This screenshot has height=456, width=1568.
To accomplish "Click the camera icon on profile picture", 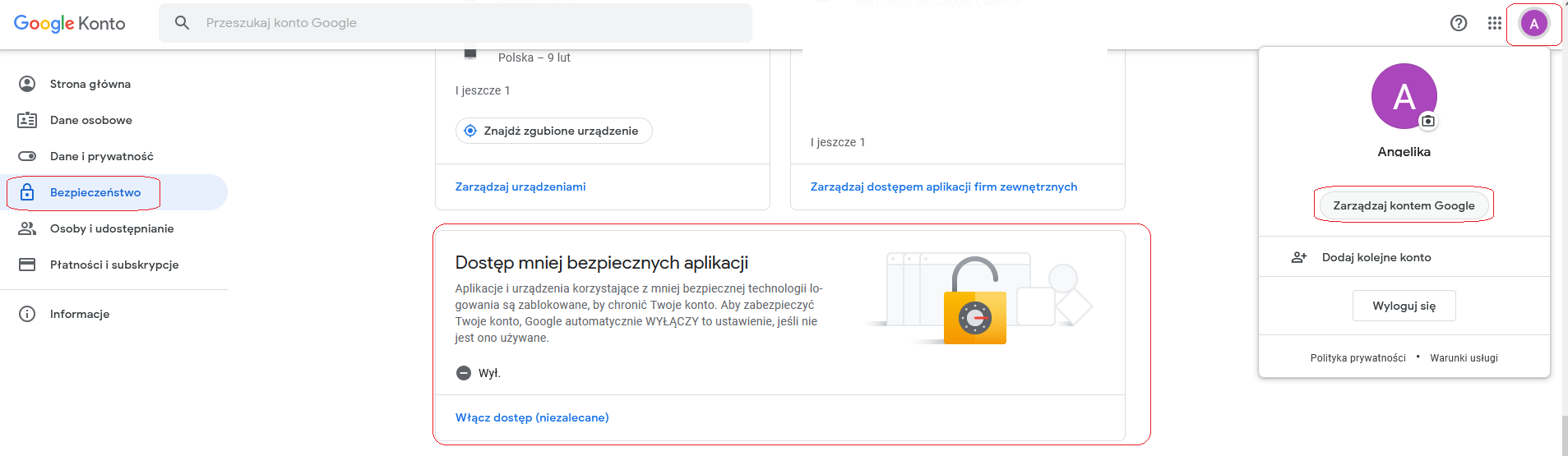I will (x=1428, y=121).
